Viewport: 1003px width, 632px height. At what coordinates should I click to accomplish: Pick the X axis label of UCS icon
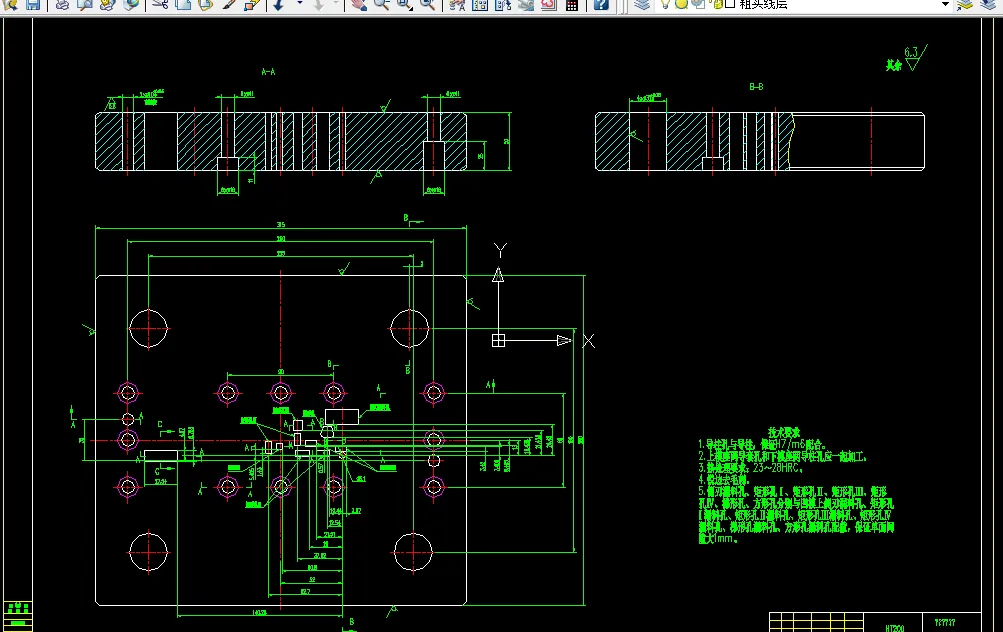[x=589, y=341]
